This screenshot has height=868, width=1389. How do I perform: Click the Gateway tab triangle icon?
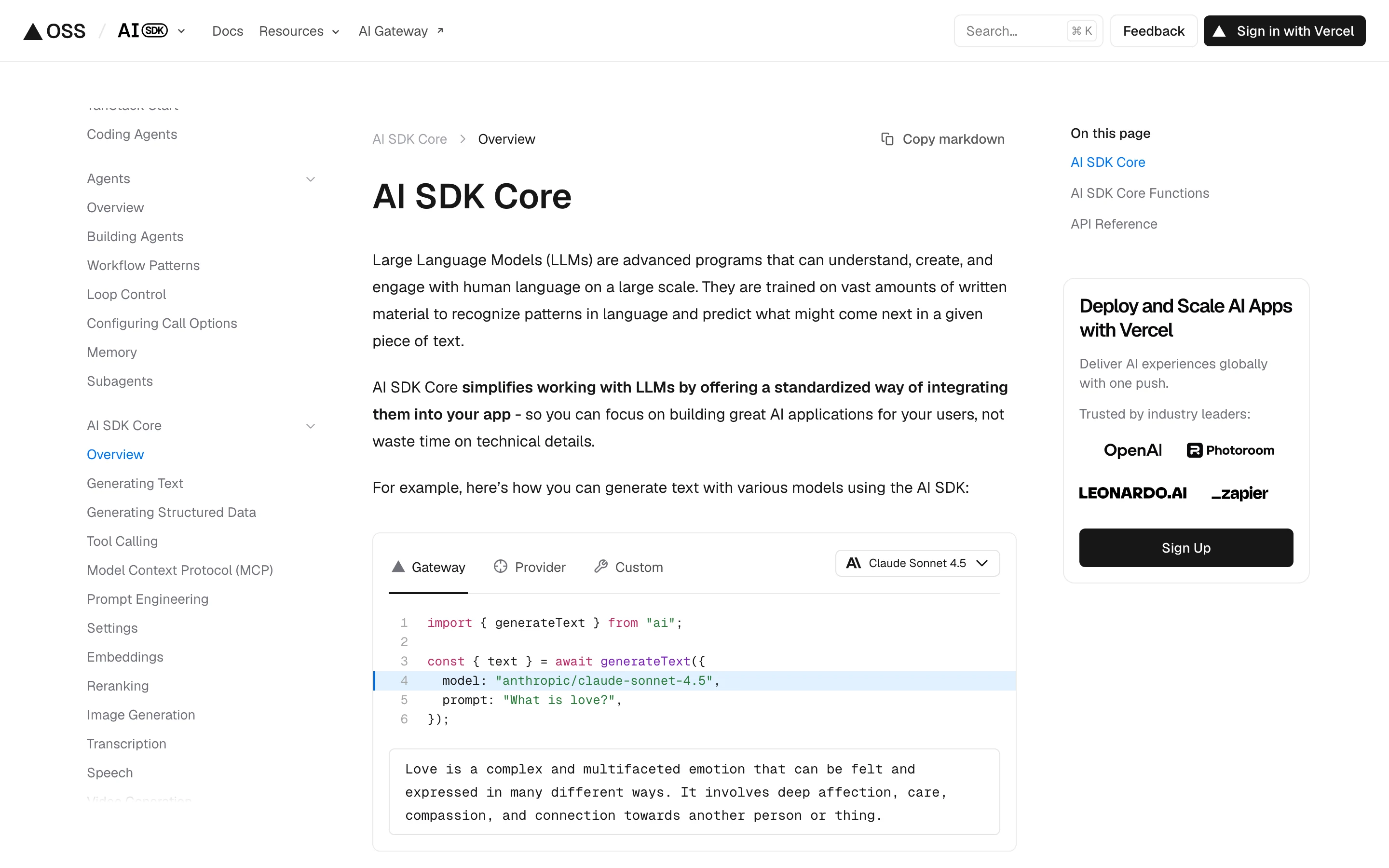click(x=398, y=567)
